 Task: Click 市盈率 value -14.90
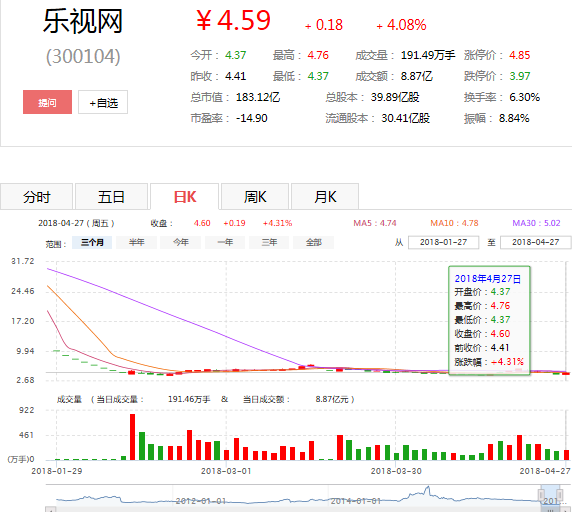point(252,118)
